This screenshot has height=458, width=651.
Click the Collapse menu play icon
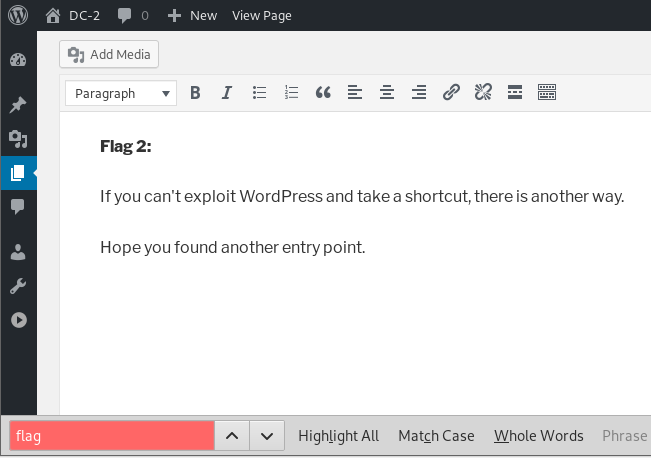tap(19, 320)
